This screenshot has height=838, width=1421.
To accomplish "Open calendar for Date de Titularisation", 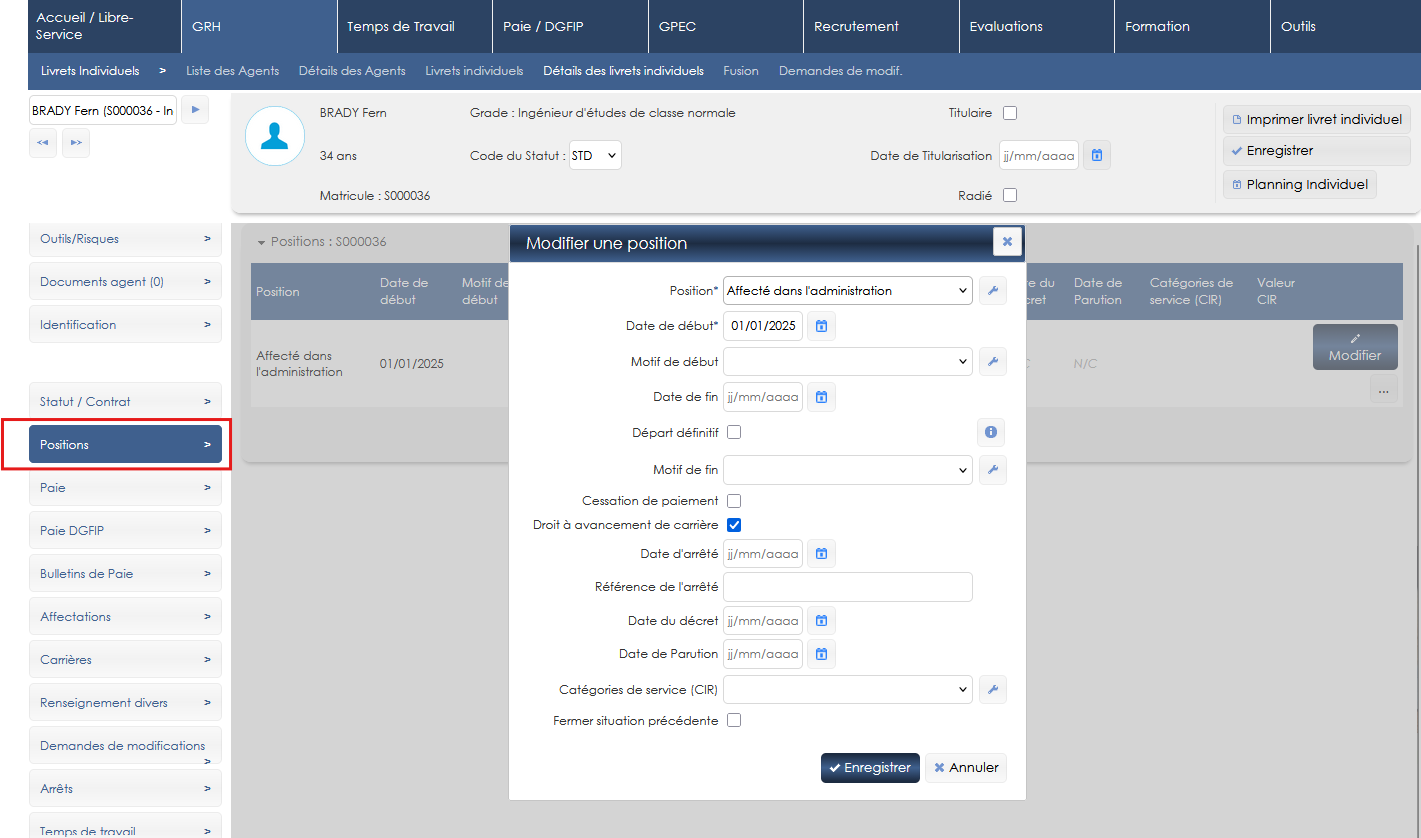I will click(1097, 155).
